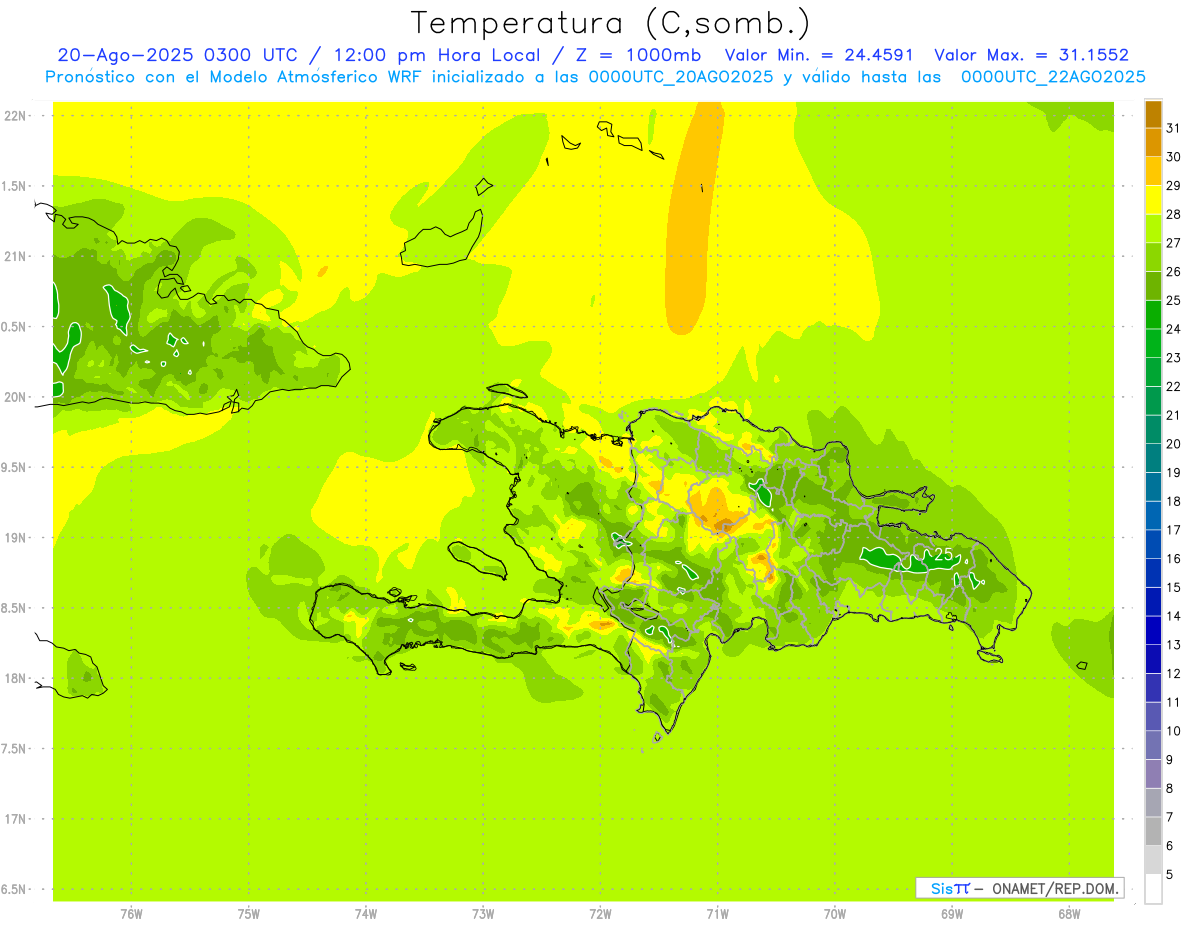Click the legend value '10'
Screen dimensions: 1200x927
click(1174, 731)
